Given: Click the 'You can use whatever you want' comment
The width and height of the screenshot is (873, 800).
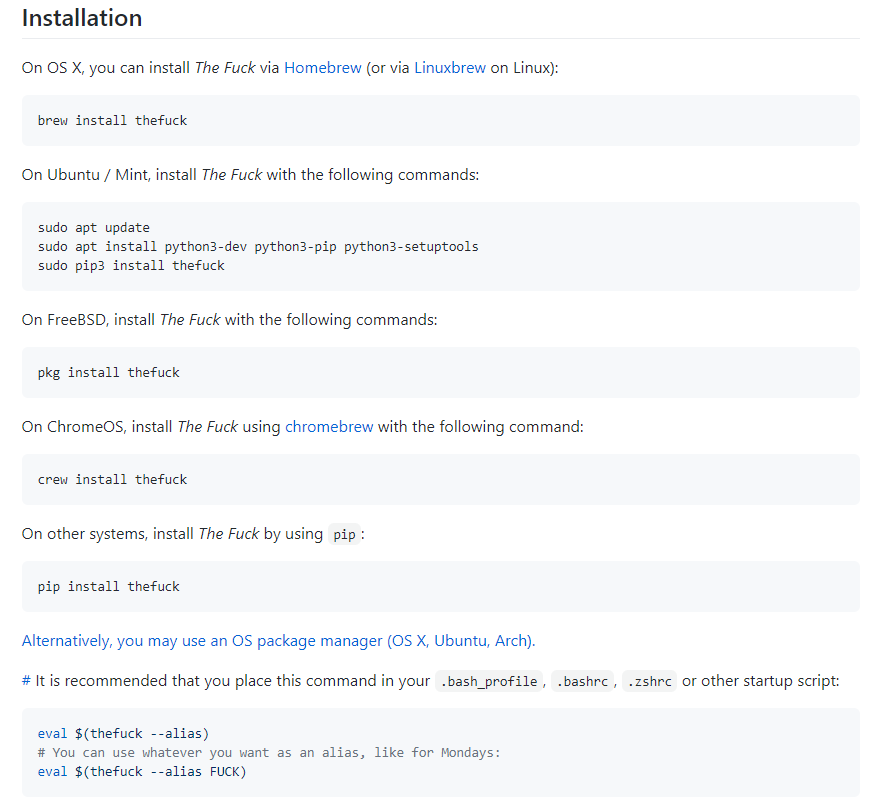Looking at the screenshot, I should coord(269,753).
